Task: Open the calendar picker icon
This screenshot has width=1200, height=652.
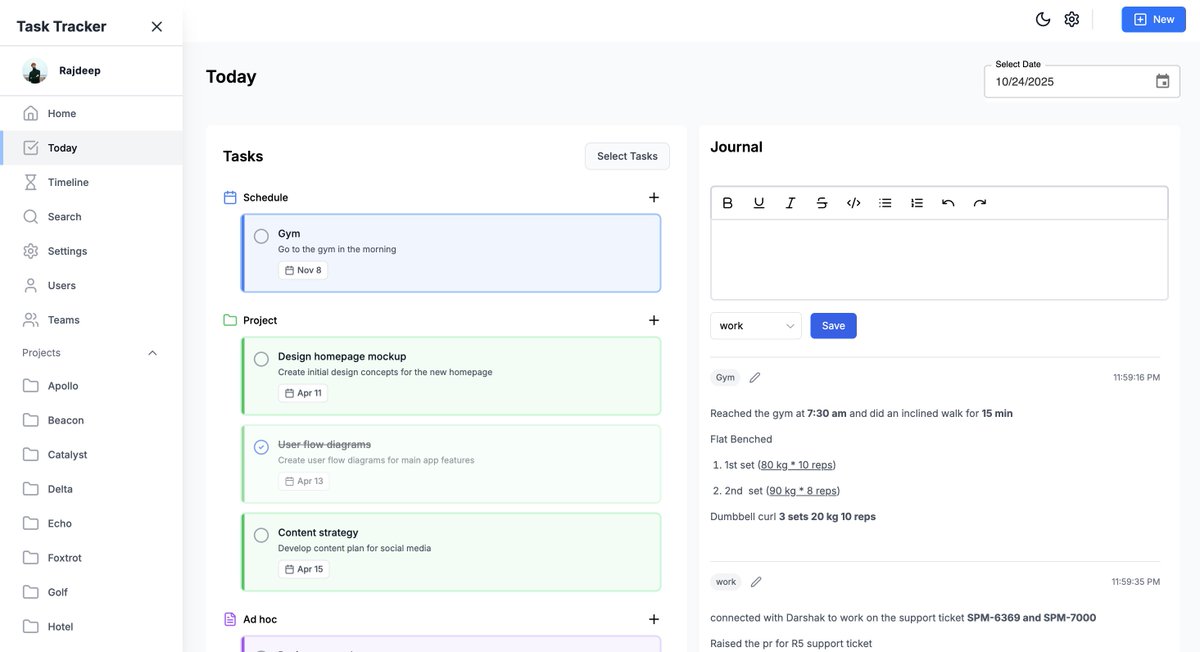Action: (1163, 82)
